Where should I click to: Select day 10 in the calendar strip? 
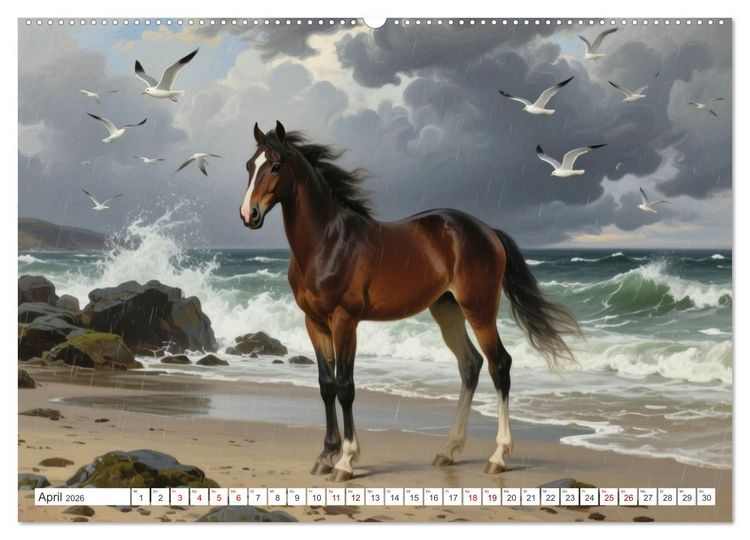click(316, 496)
